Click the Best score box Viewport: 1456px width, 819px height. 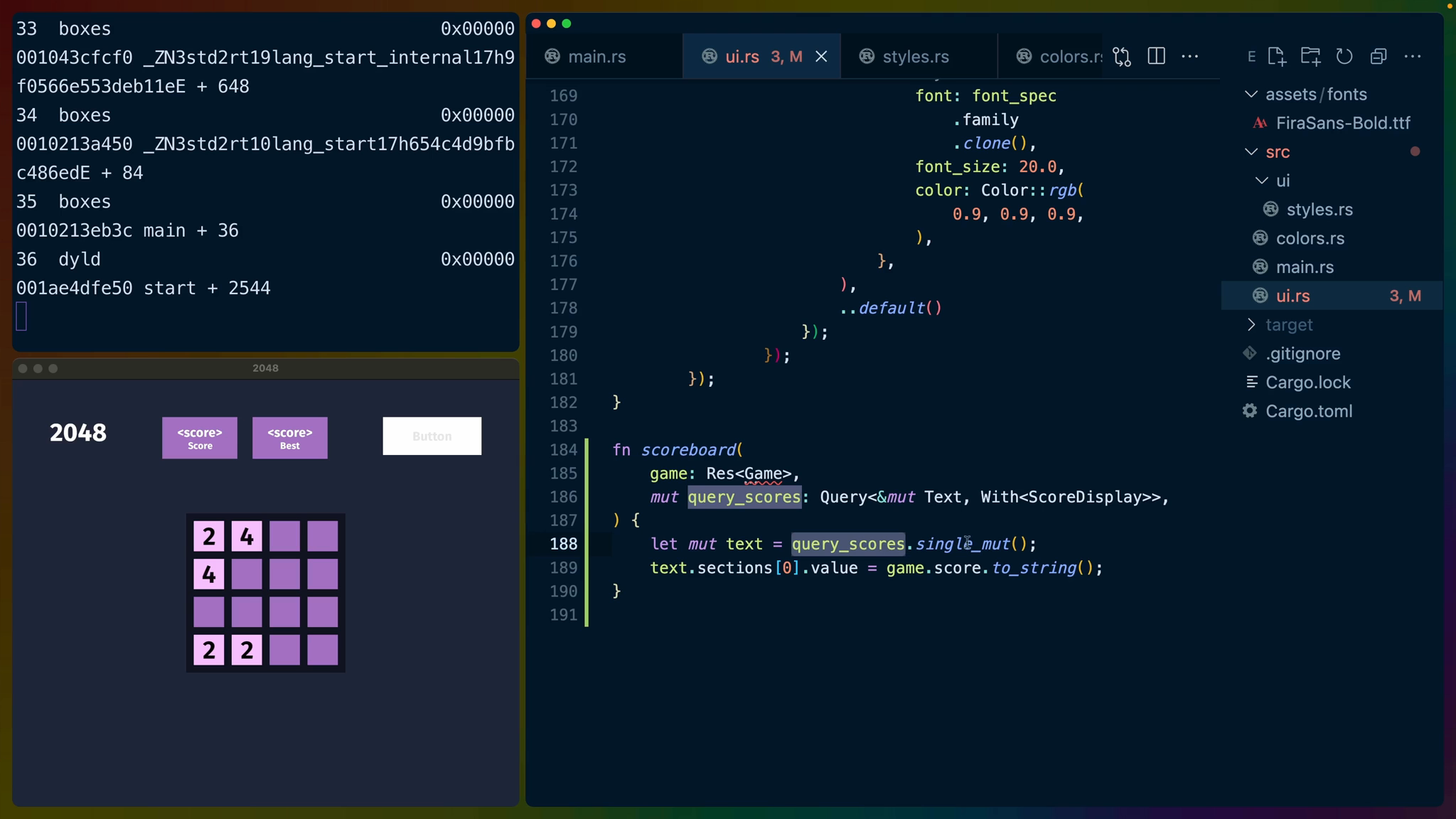click(289, 438)
